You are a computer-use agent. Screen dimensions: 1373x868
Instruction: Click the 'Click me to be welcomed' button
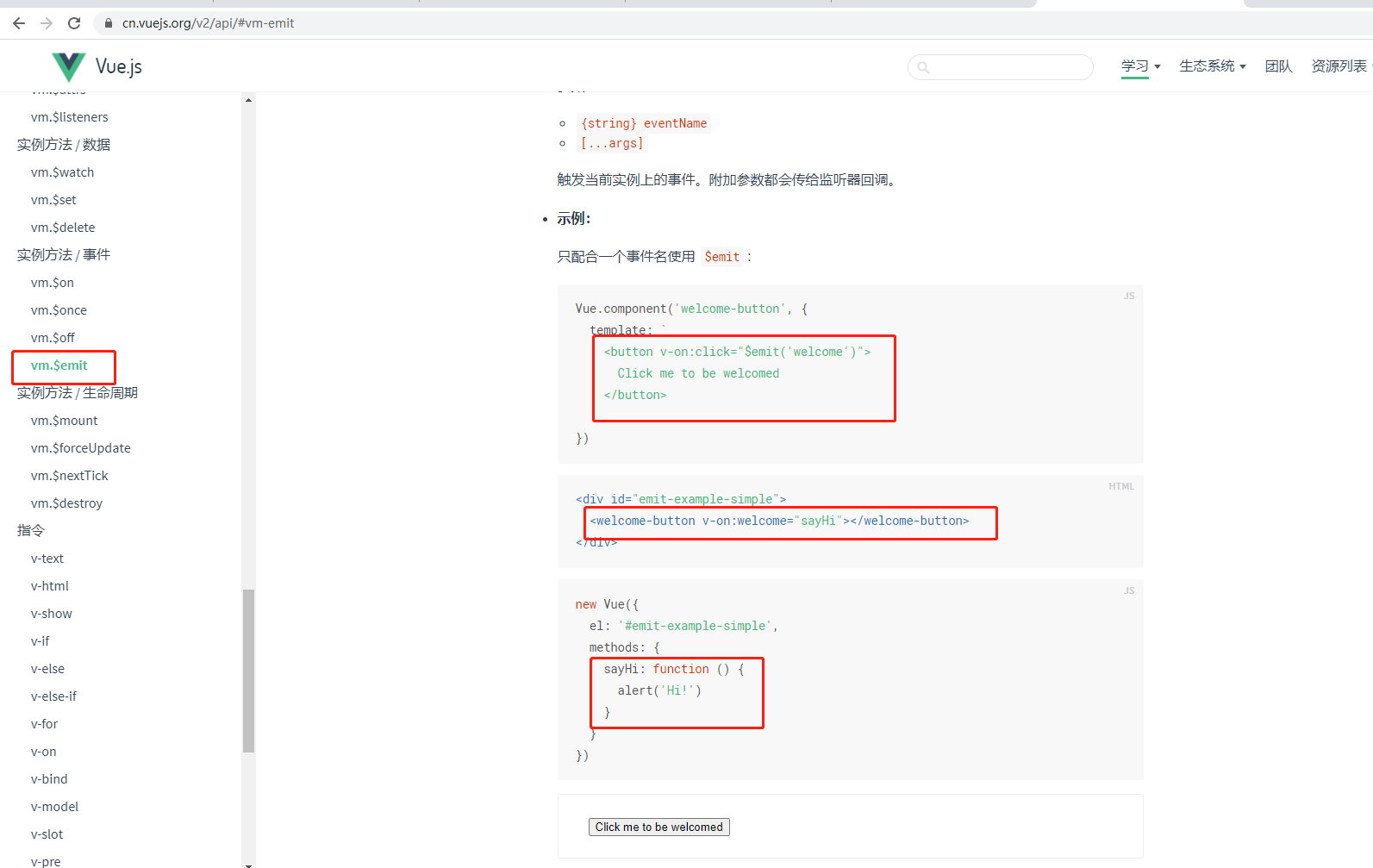coord(659,827)
